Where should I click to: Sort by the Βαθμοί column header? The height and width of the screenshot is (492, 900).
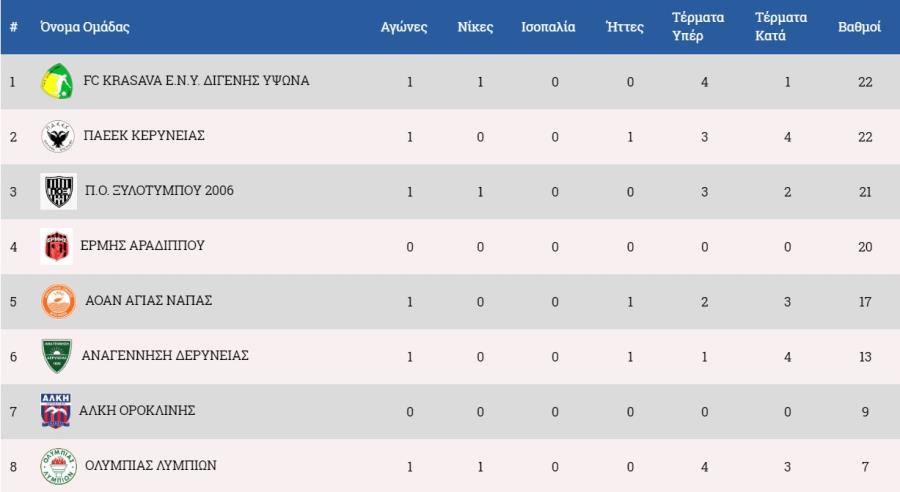859,27
